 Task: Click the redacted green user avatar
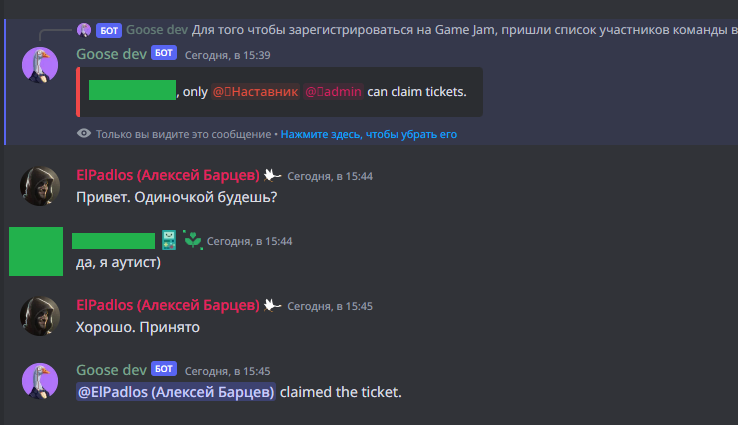(36, 251)
